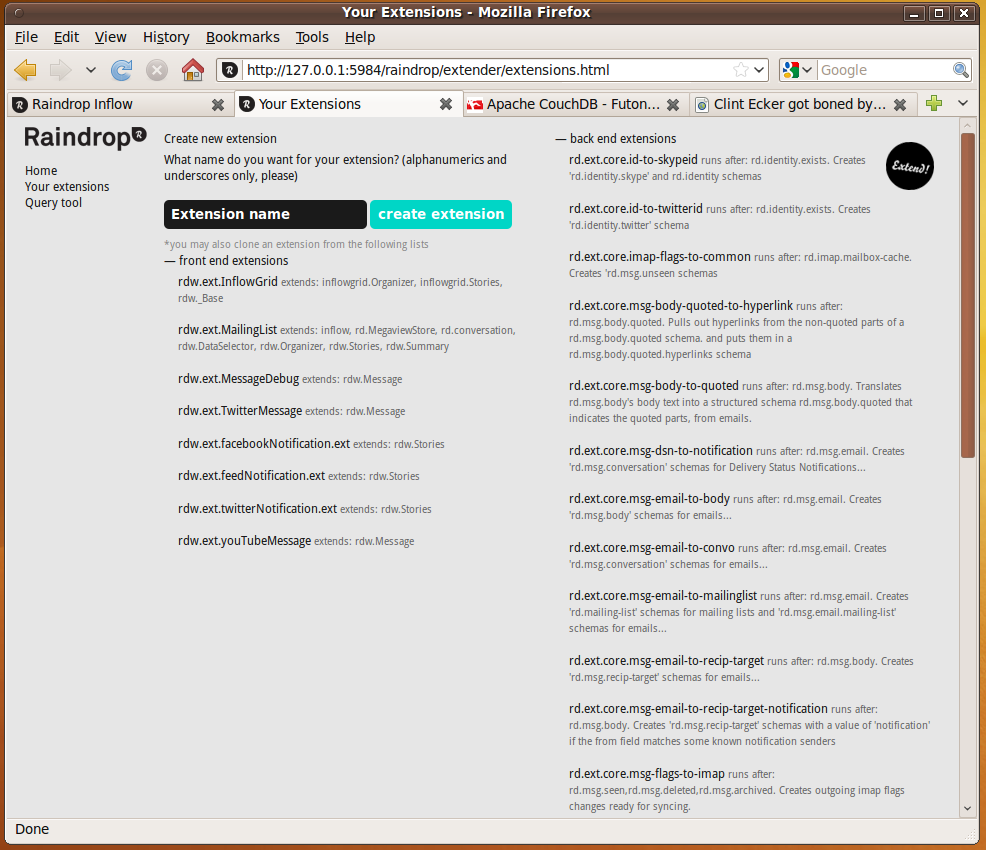Open a new tab with plus icon
986x850 pixels.
(934, 103)
